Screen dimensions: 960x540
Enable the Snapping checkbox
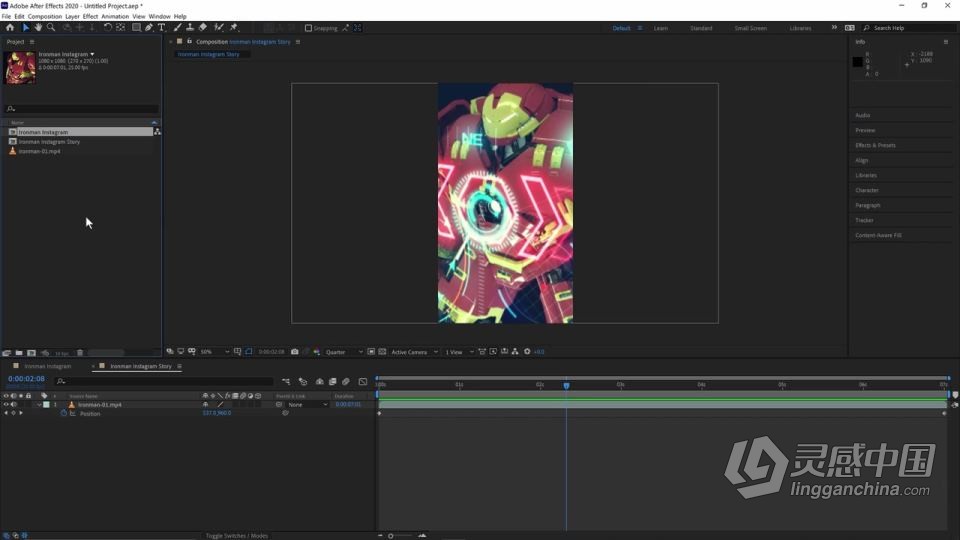click(x=309, y=28)
